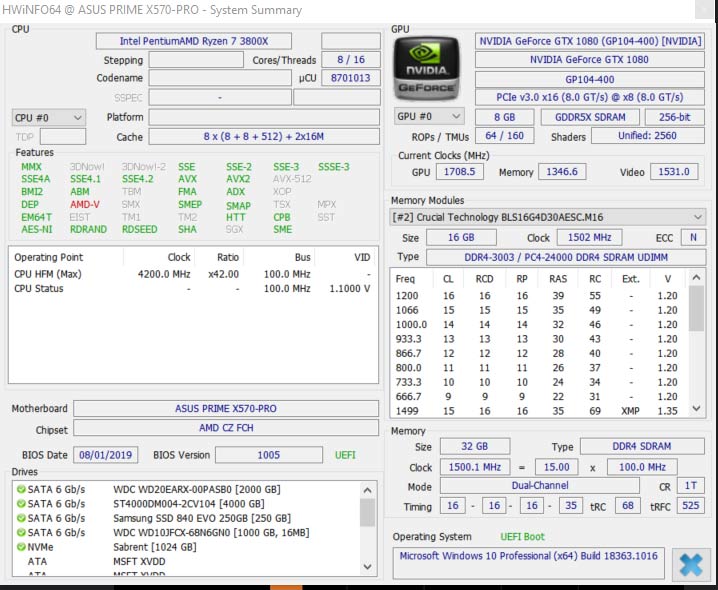Image resolution: width=718 pixels, height=590 pixels.
Task: Open the GPU #0 selector dropdown
Action: pyautogui.click(x=427, y=116)
